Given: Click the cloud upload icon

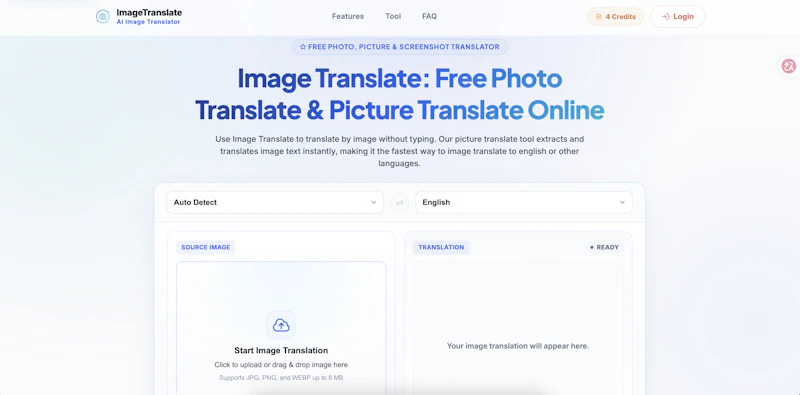Looking at the screenshot, I should [281, 325].
